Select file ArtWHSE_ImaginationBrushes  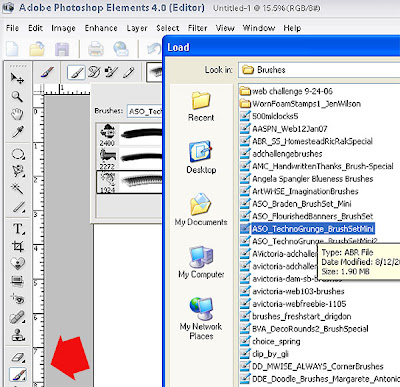299,191
